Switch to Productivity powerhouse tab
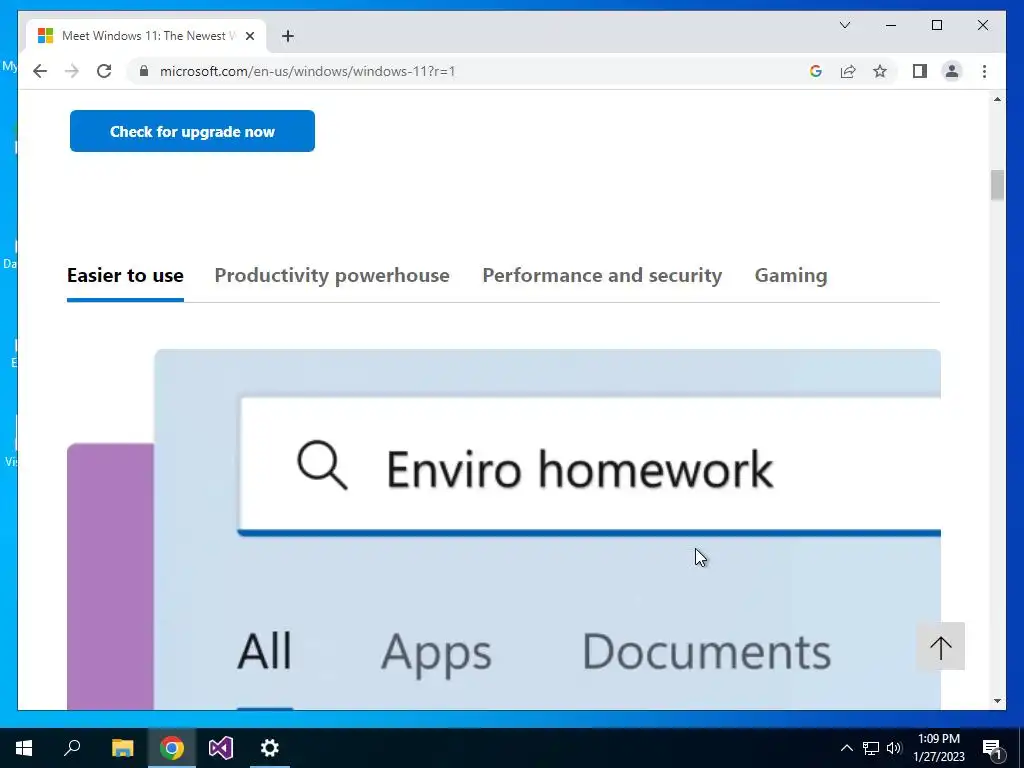Screen dimensions: 1024x768 332,276
